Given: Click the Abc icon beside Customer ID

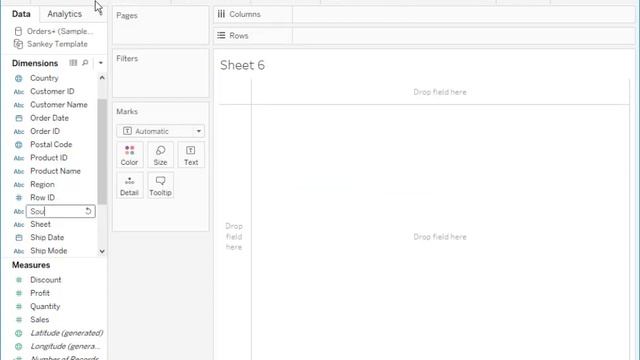Looking at the screenshot, I should tap(19, 92).
